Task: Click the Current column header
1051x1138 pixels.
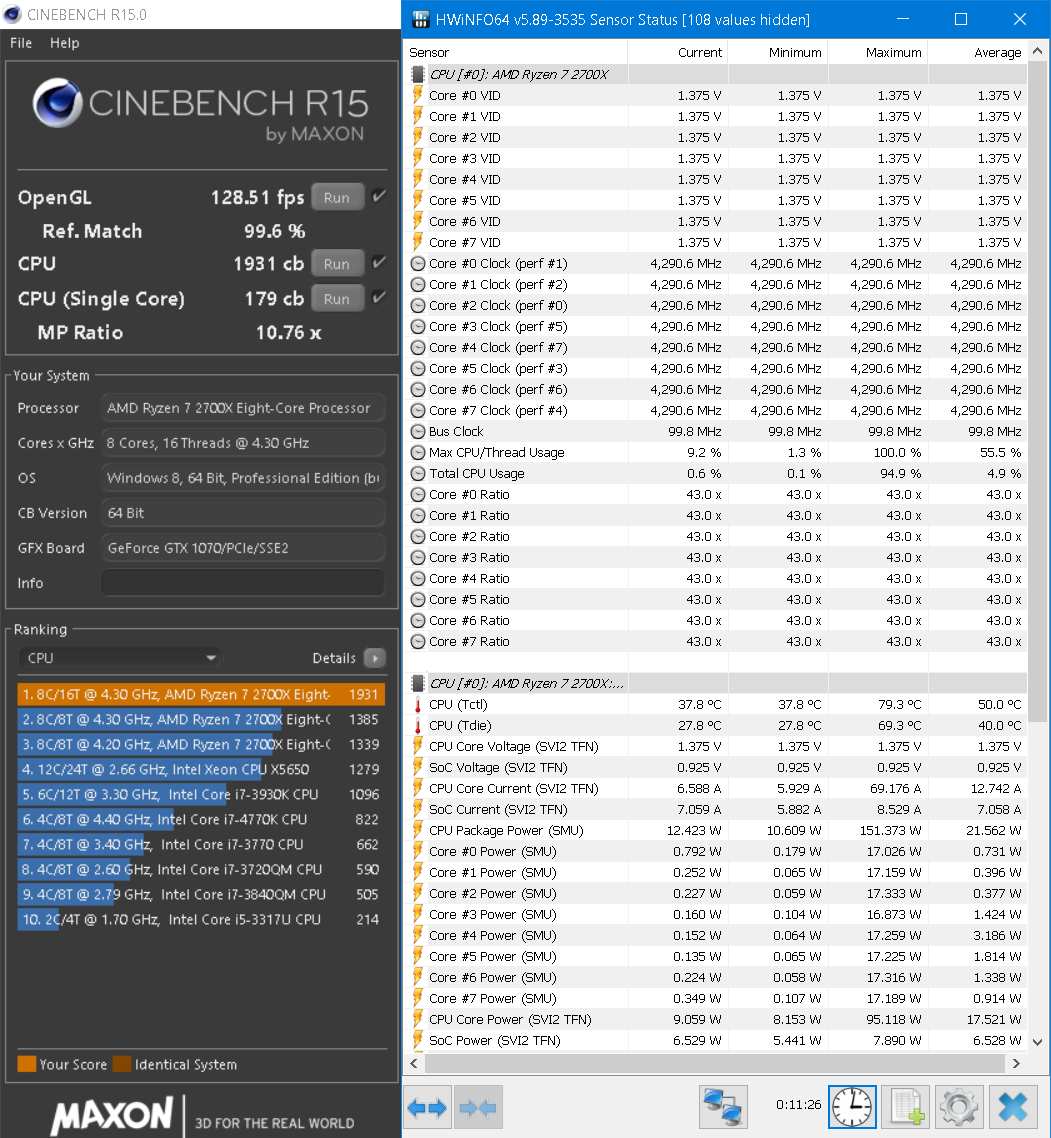Action: tap(677, 52)
